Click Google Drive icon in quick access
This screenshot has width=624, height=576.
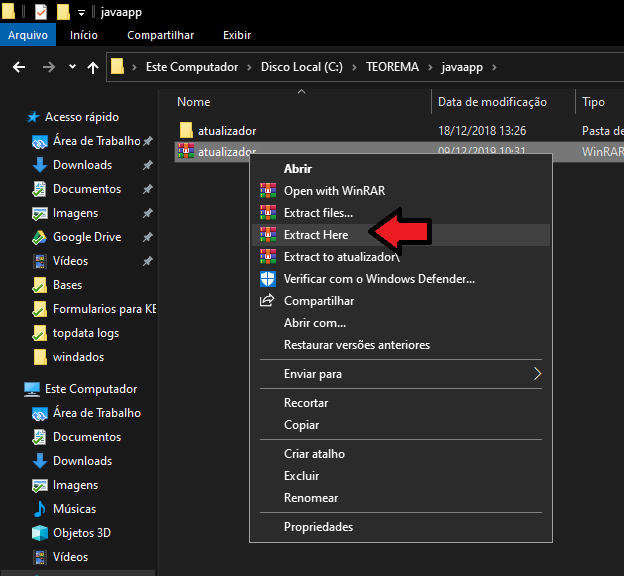pos(39,237)
